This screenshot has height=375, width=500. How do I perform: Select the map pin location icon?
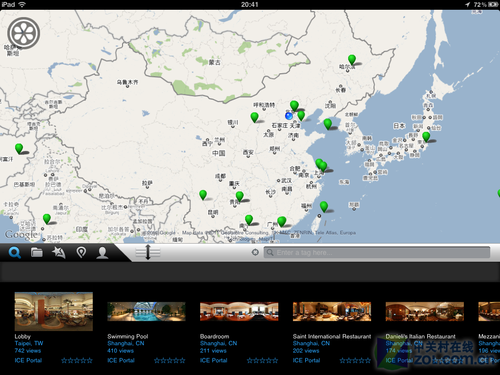(x=81, y=253)
